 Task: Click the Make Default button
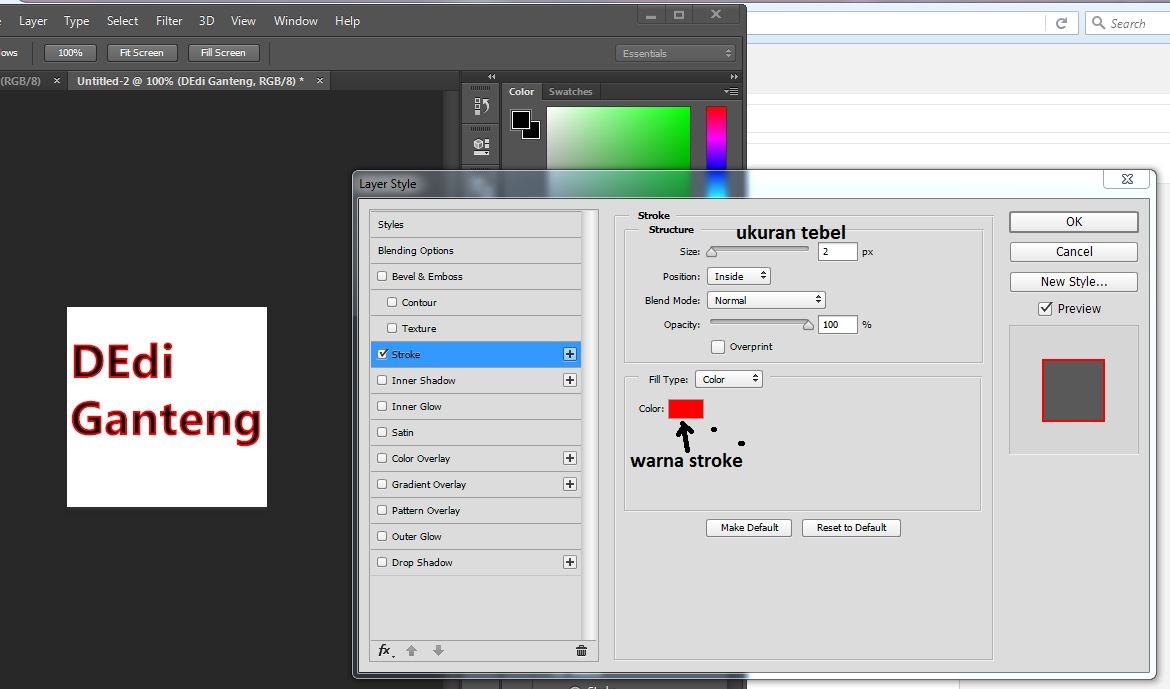(x=748, y=527)
